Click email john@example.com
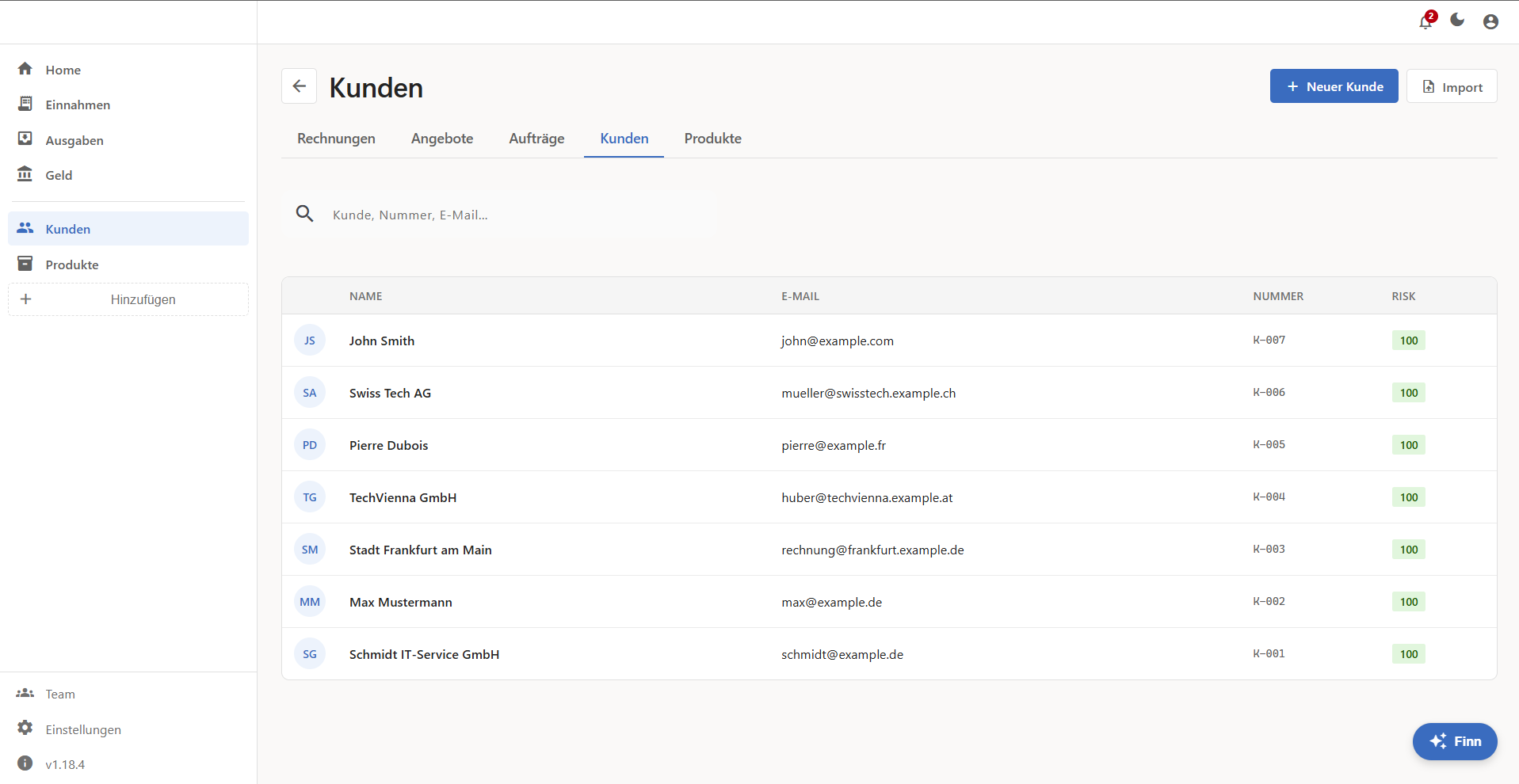Screen dimensions: 1519x784 tap(837, 341)
